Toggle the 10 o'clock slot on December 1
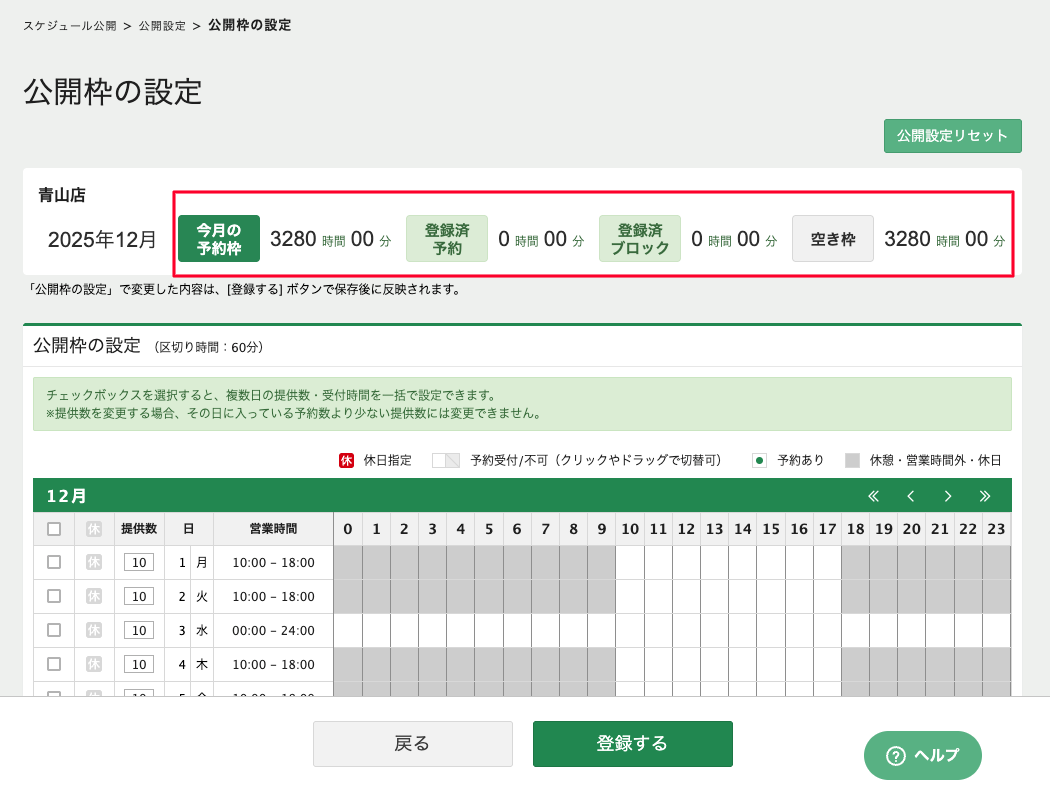Image resolution: width=1051 pixels, height=789 pixels. [x=630, y=562]
